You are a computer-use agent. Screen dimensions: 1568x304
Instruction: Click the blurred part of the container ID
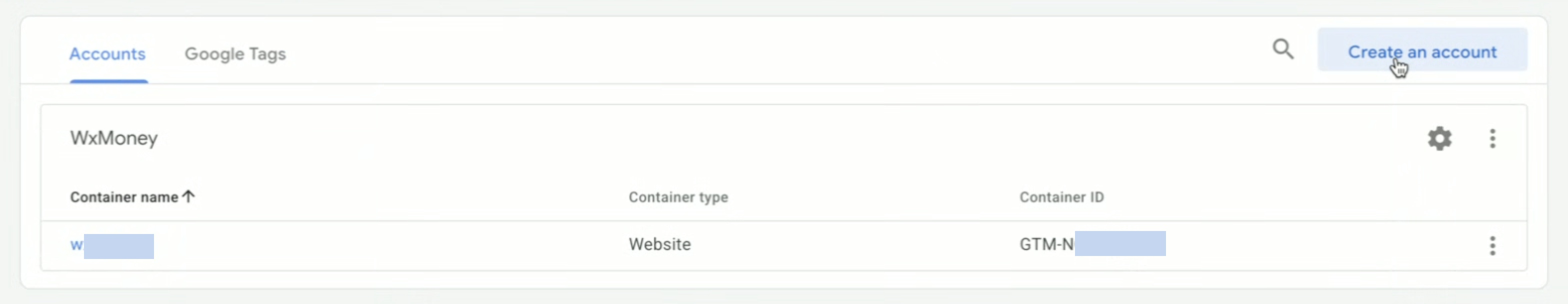click(1120, 243)
